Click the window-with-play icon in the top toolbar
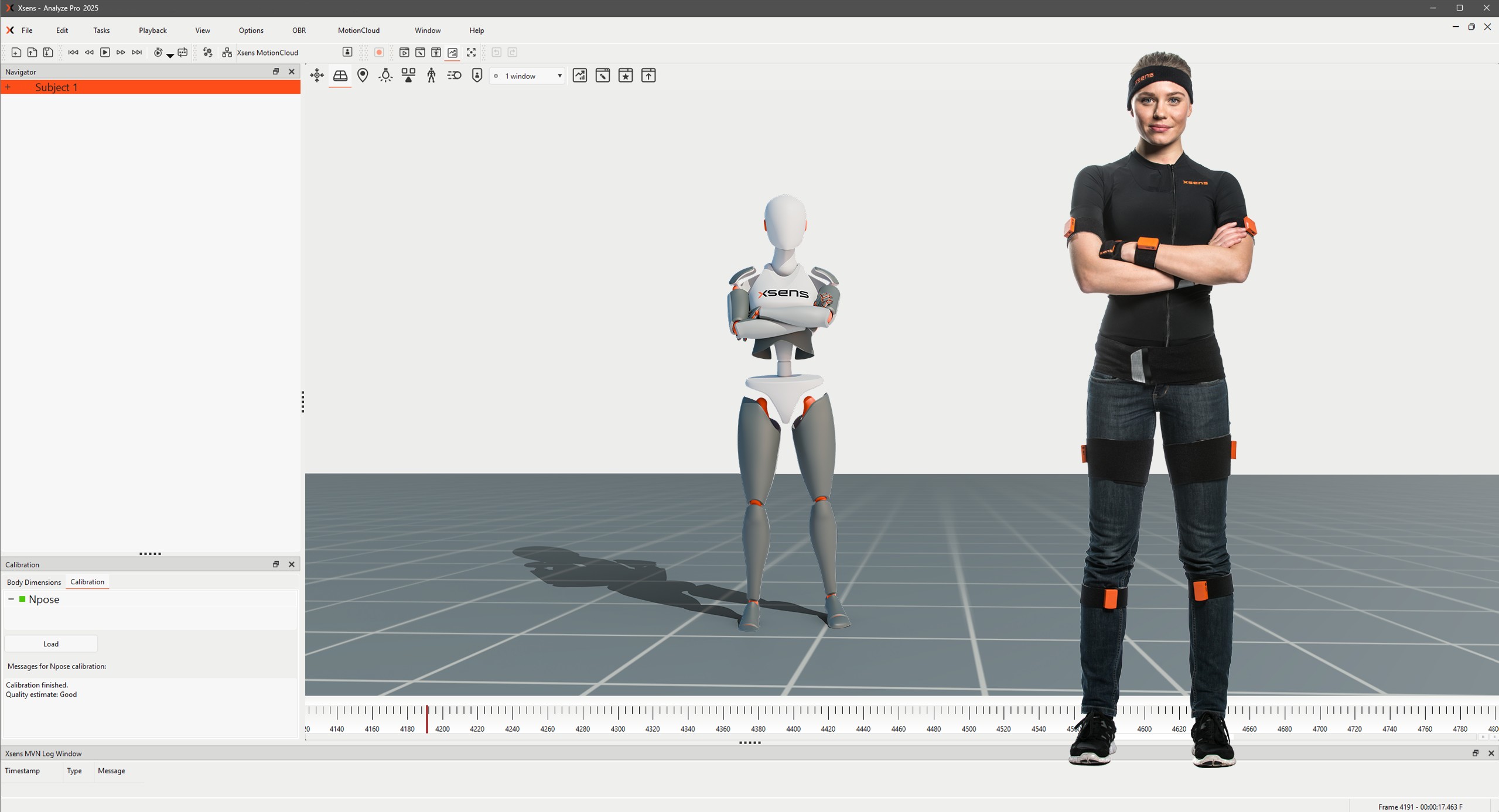Viewport: 1499px width, 812px height. tap(404, 52)
